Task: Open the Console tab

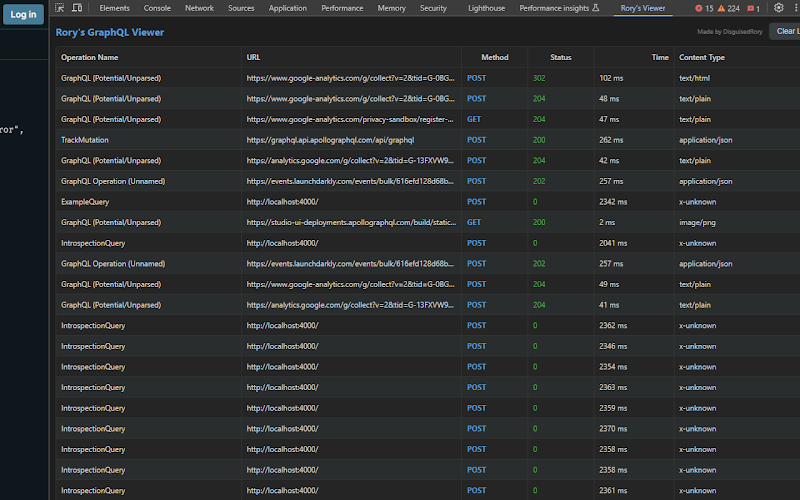Action: (157, 8)
